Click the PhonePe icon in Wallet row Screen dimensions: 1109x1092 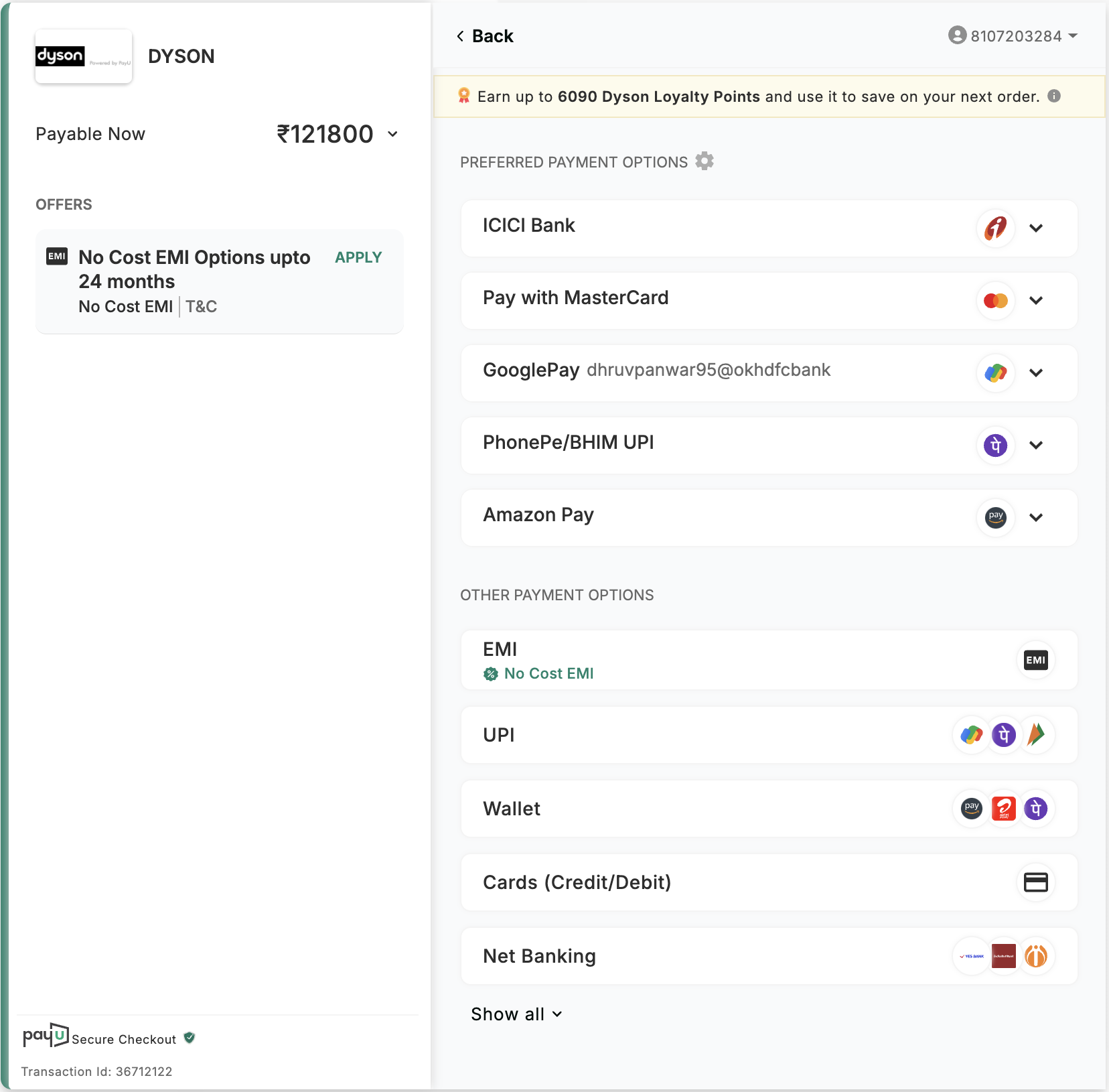(x=1036, y=809)
